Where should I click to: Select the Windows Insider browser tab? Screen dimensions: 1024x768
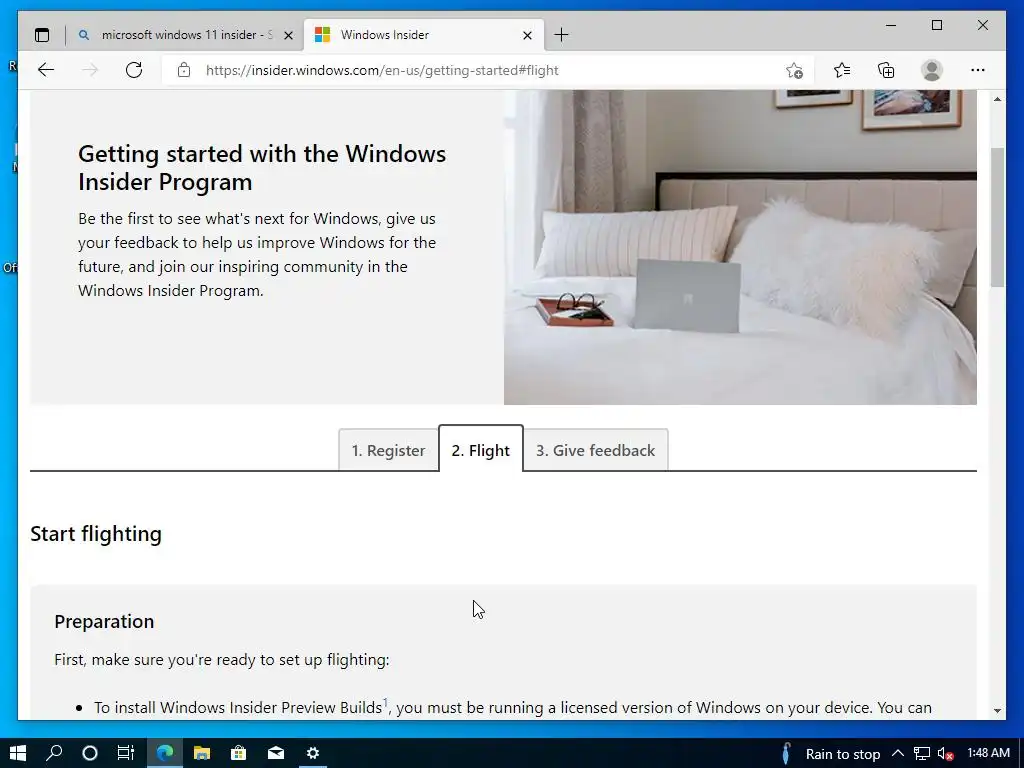point(424,35)
